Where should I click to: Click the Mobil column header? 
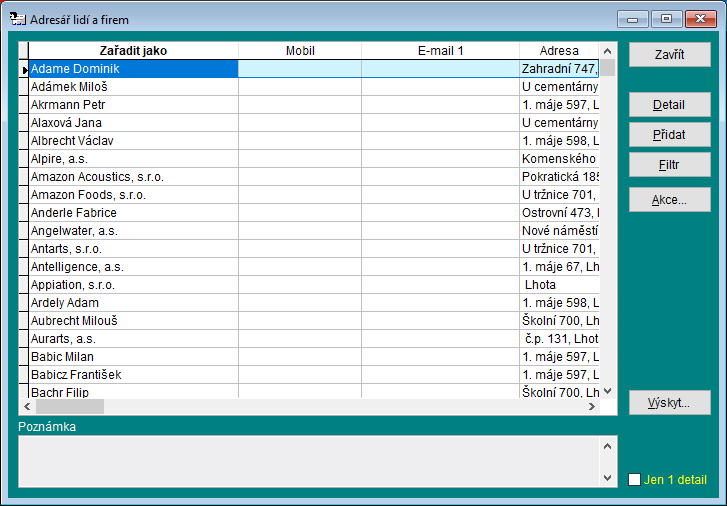[300, 50]
